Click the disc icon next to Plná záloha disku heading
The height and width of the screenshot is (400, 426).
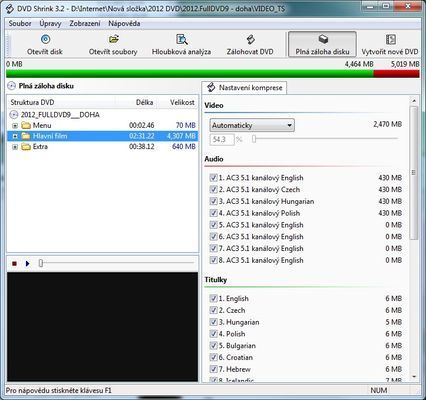(11, 86)
